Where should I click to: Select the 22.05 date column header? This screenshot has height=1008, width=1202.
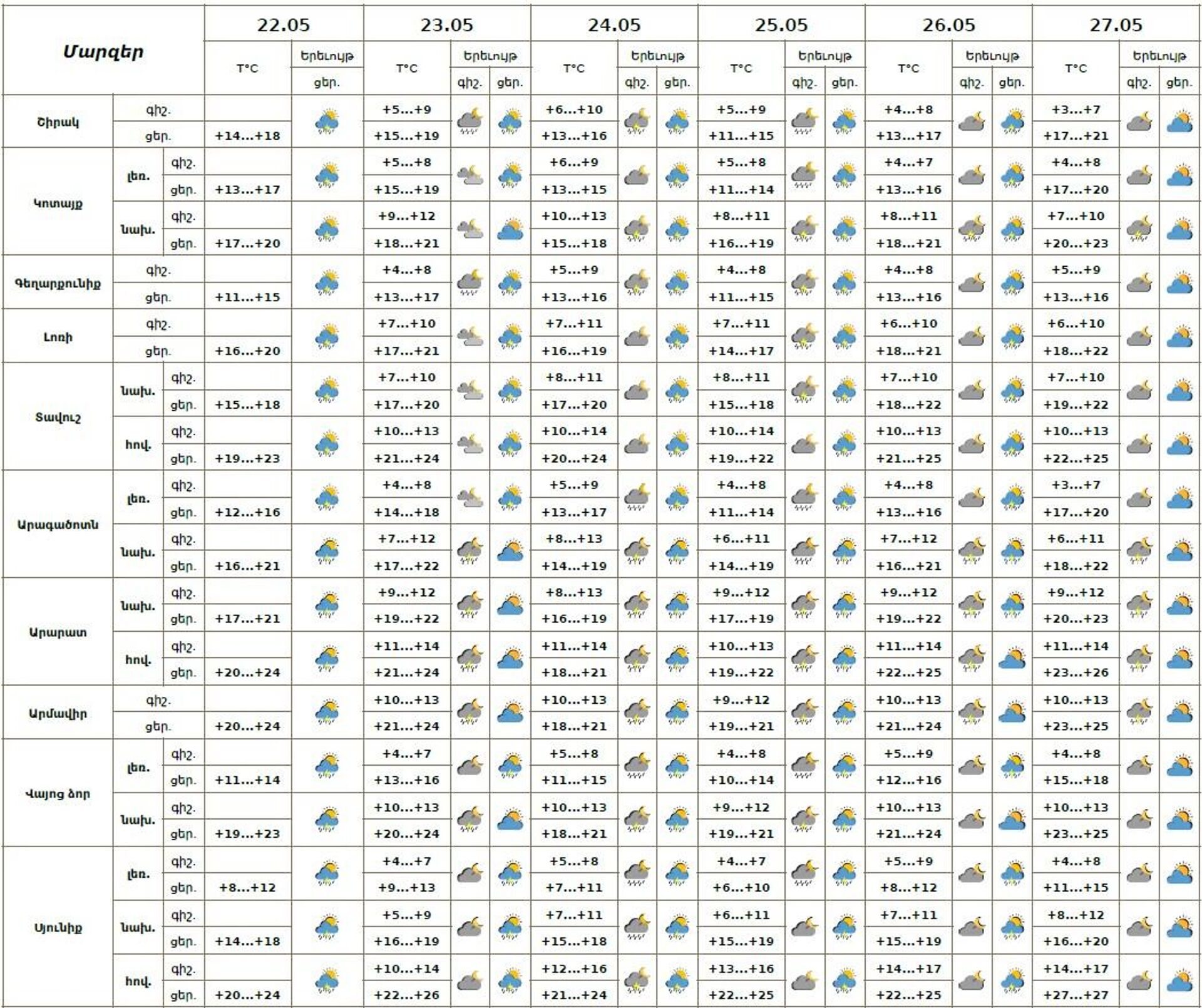[x=284, y=25]
